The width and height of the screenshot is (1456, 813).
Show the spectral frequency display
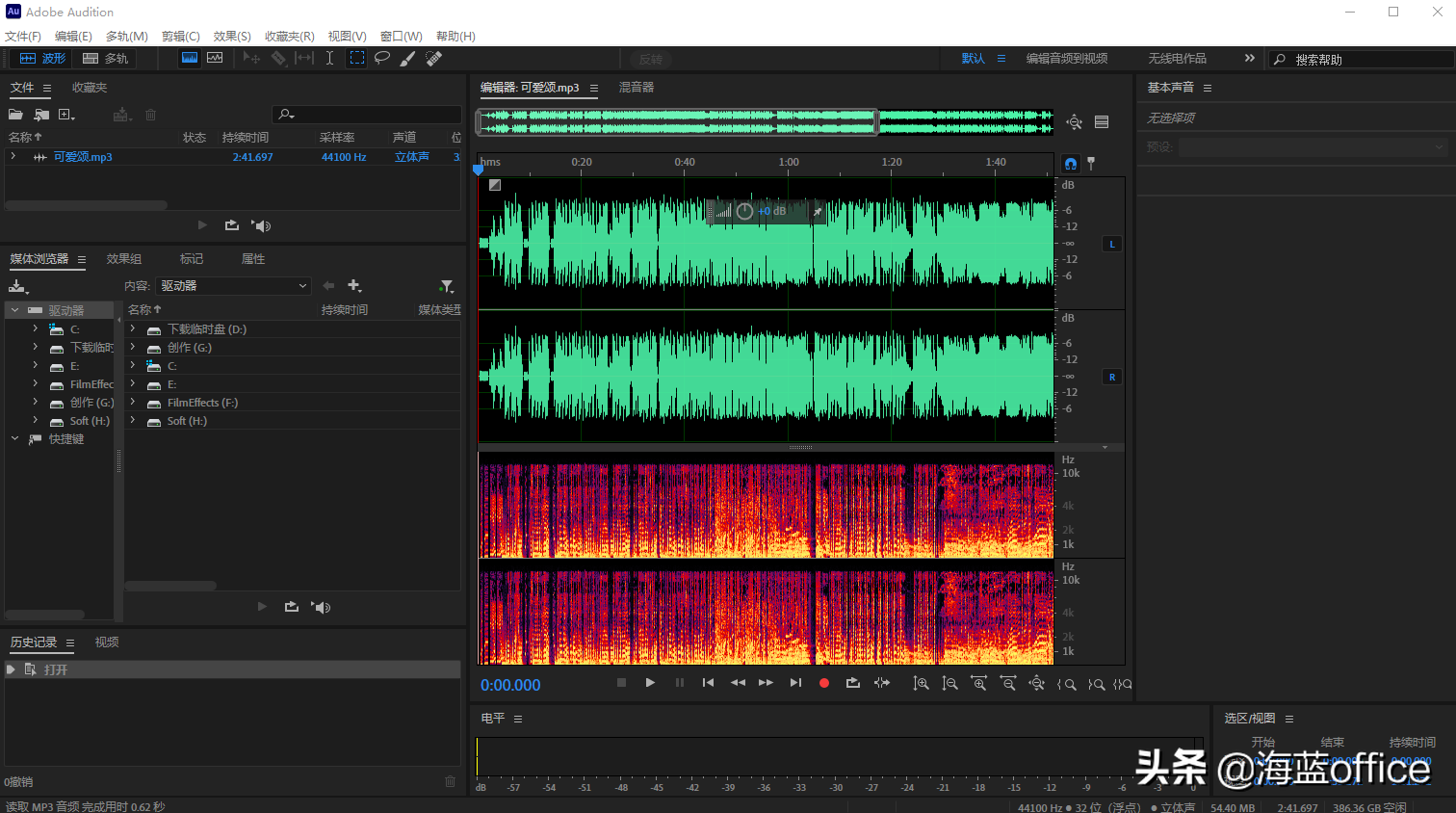pyautogui.click(x=190, y=58)
